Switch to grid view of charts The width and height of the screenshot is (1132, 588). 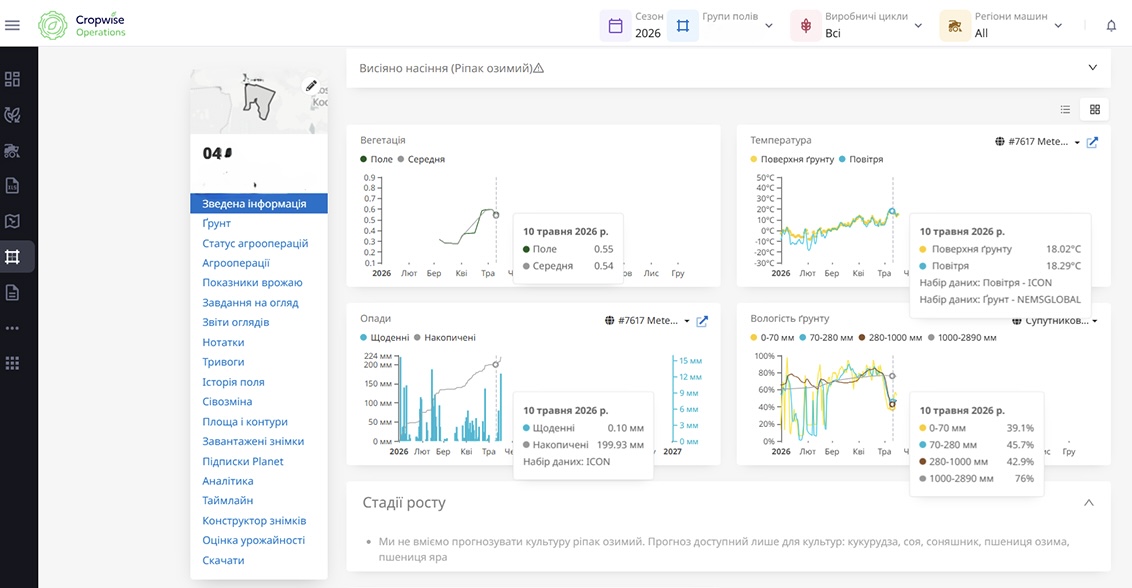[x=1094, y=109]
